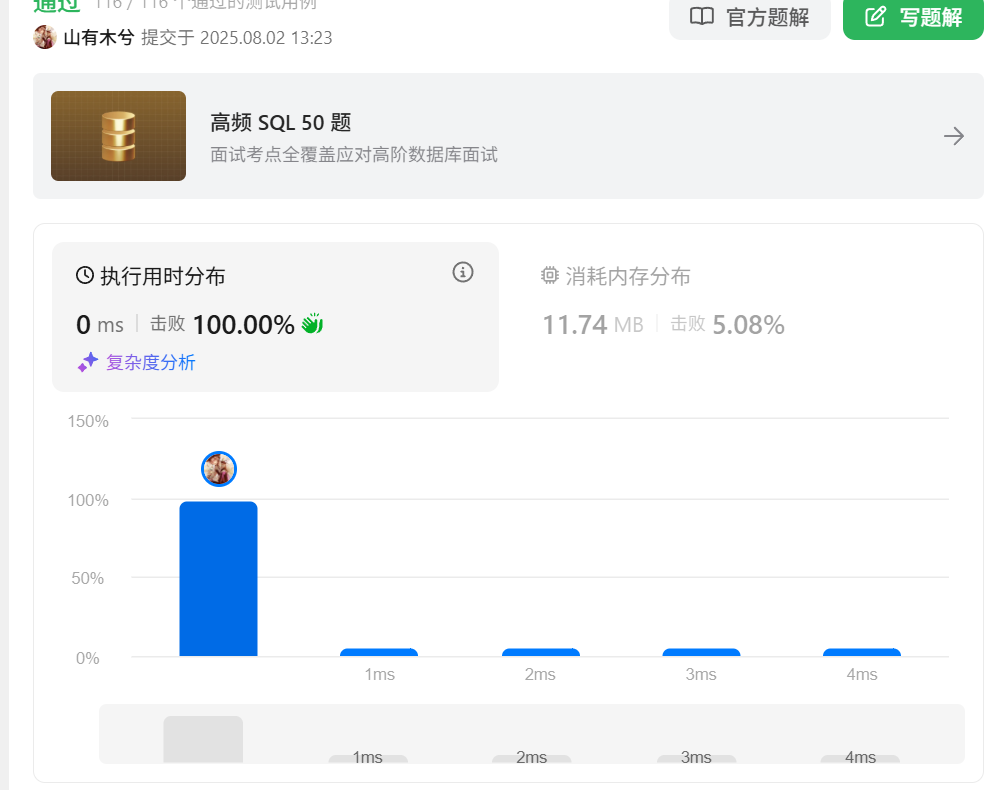985x790 pixels.
Task: Click the avatar marker above chart bar
Action: [x=219, y=469]
